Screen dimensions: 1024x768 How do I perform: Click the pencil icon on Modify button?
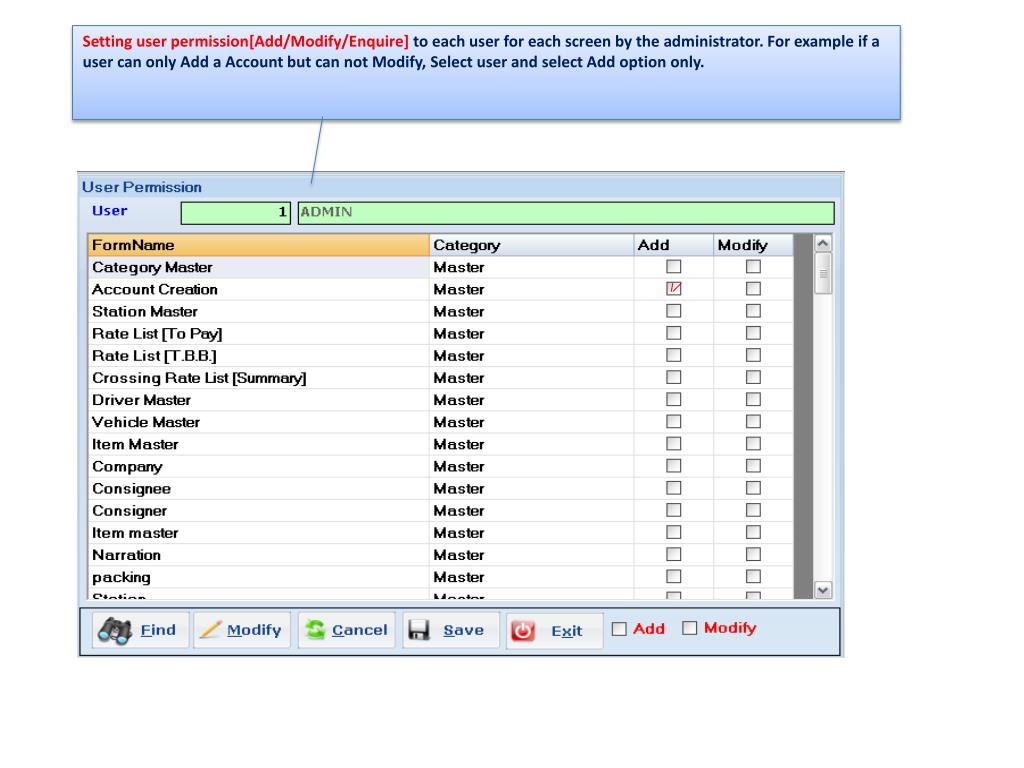coord(210,630)
